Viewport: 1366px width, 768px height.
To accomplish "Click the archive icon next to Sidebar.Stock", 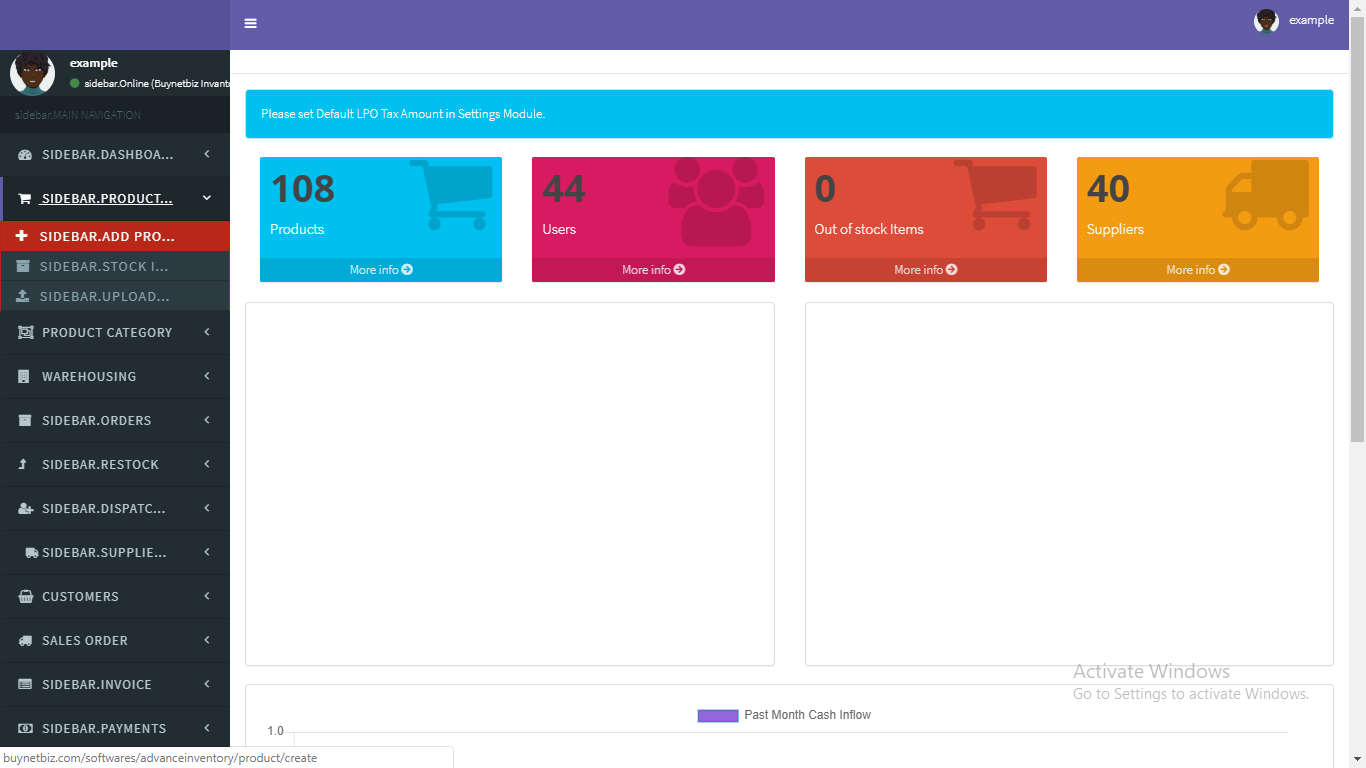I will tap(22, 267).
